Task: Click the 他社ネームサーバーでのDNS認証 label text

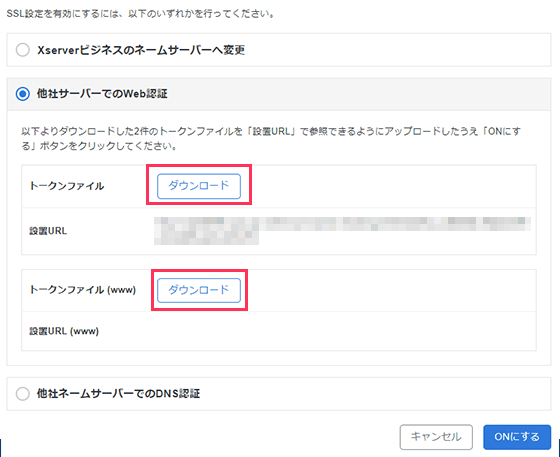Action: point(119,393)
